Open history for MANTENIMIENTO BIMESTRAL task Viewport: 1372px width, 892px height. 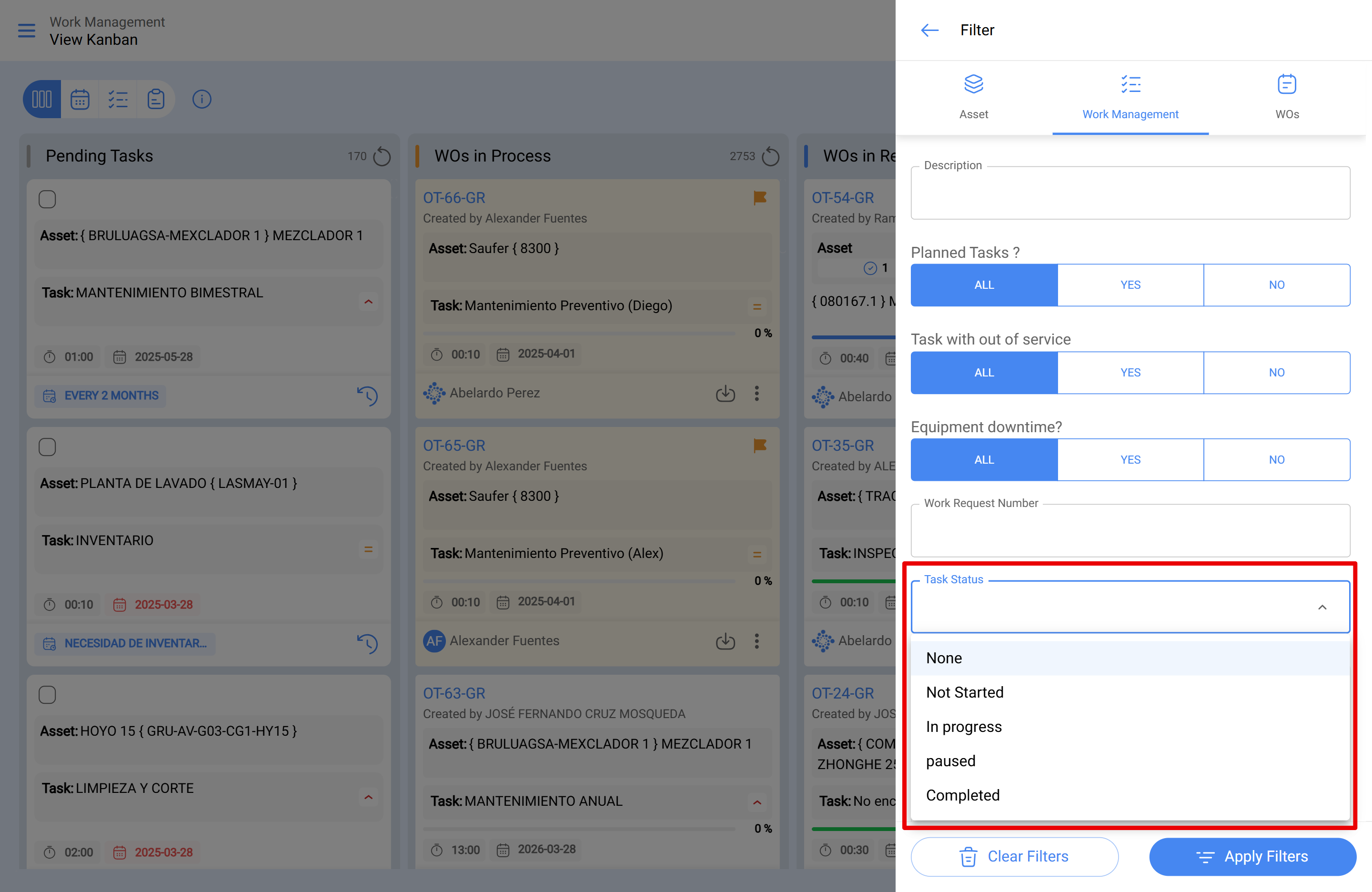(x=367, y=396)
